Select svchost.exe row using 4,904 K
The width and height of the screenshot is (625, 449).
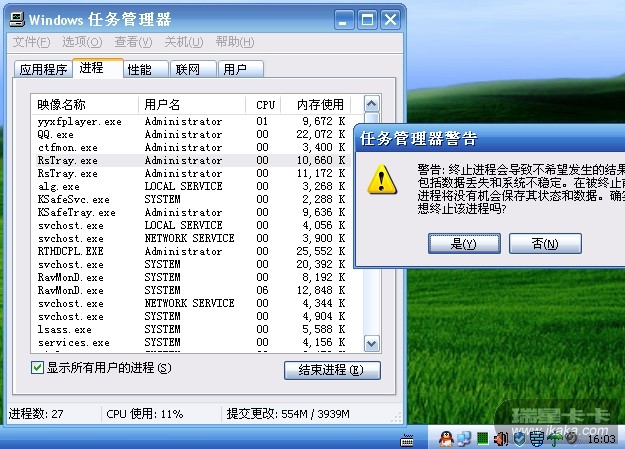pos(191,316)
